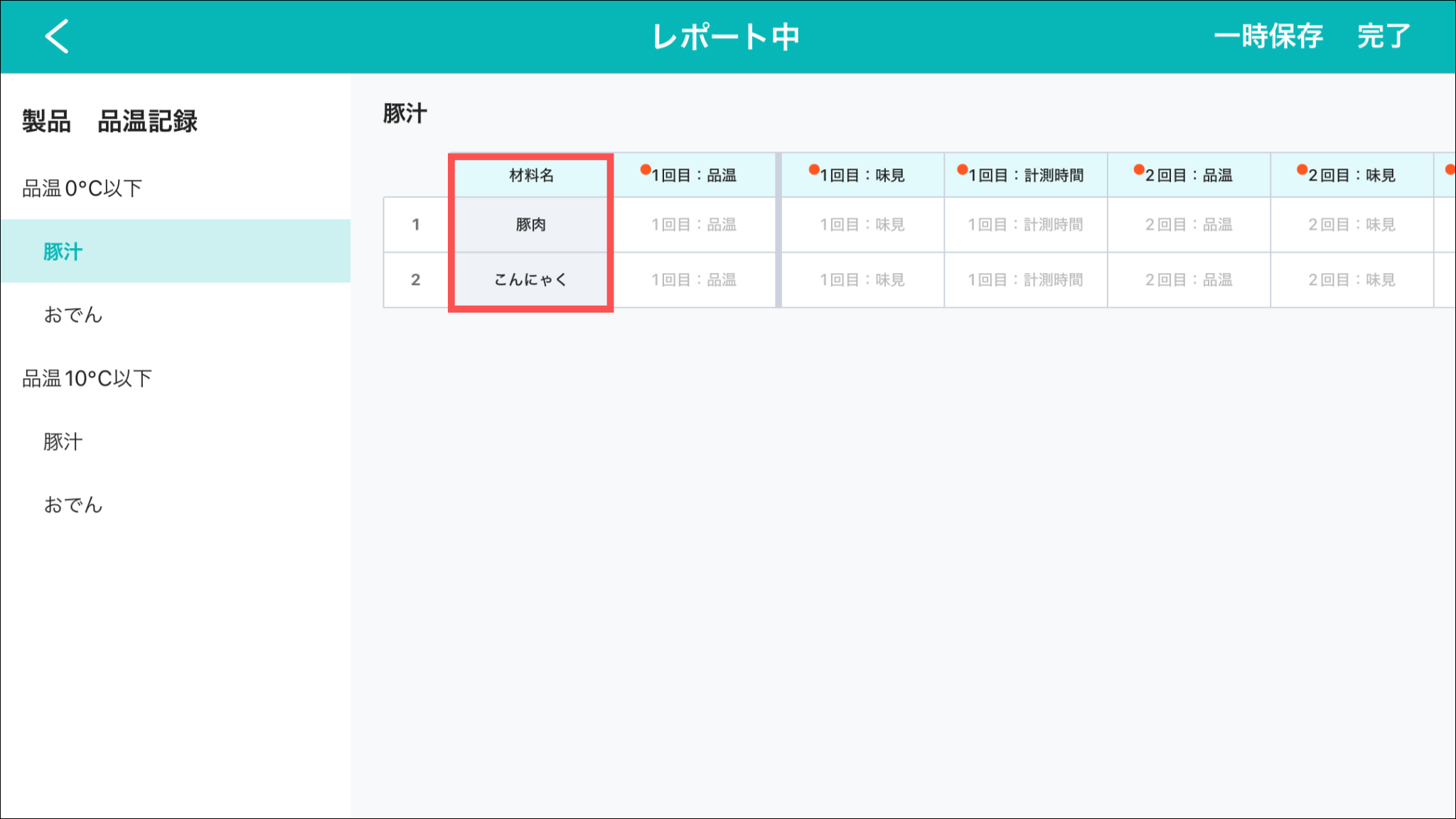Screen dimensions: 1456x819
Task: Click the 豚肉 material name cell
Action: (531, 225)
